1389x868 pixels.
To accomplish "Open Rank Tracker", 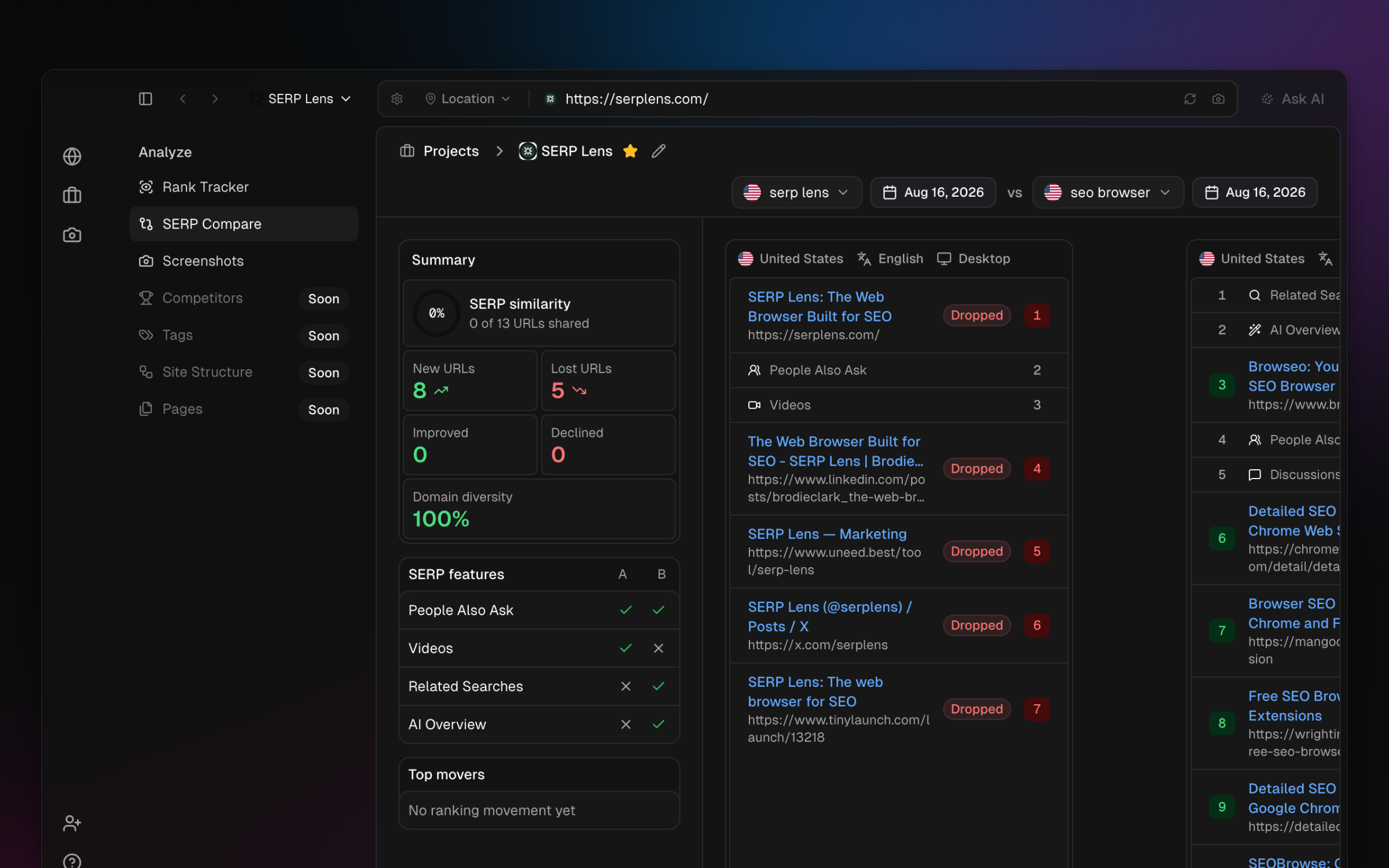I will (x=244, y=187).
